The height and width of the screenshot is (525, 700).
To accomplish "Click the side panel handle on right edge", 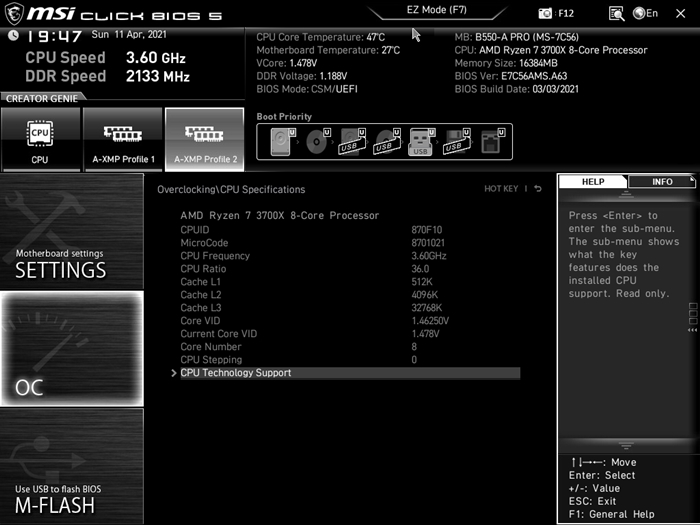I will tap(693, 317).
